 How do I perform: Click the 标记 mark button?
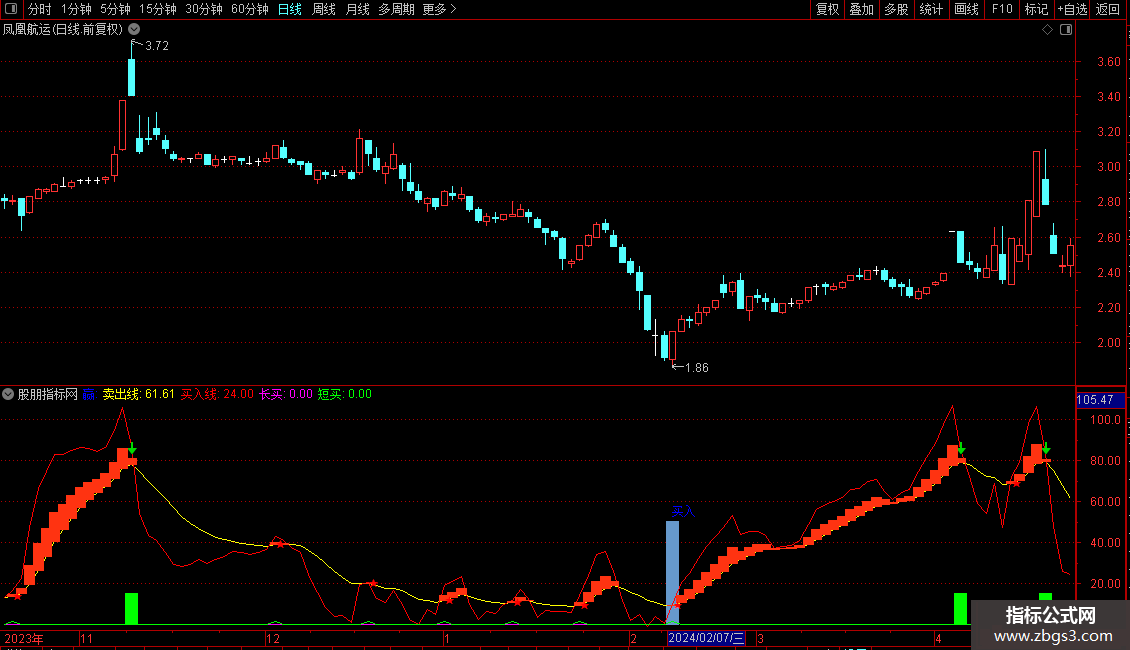(1036, 9)
